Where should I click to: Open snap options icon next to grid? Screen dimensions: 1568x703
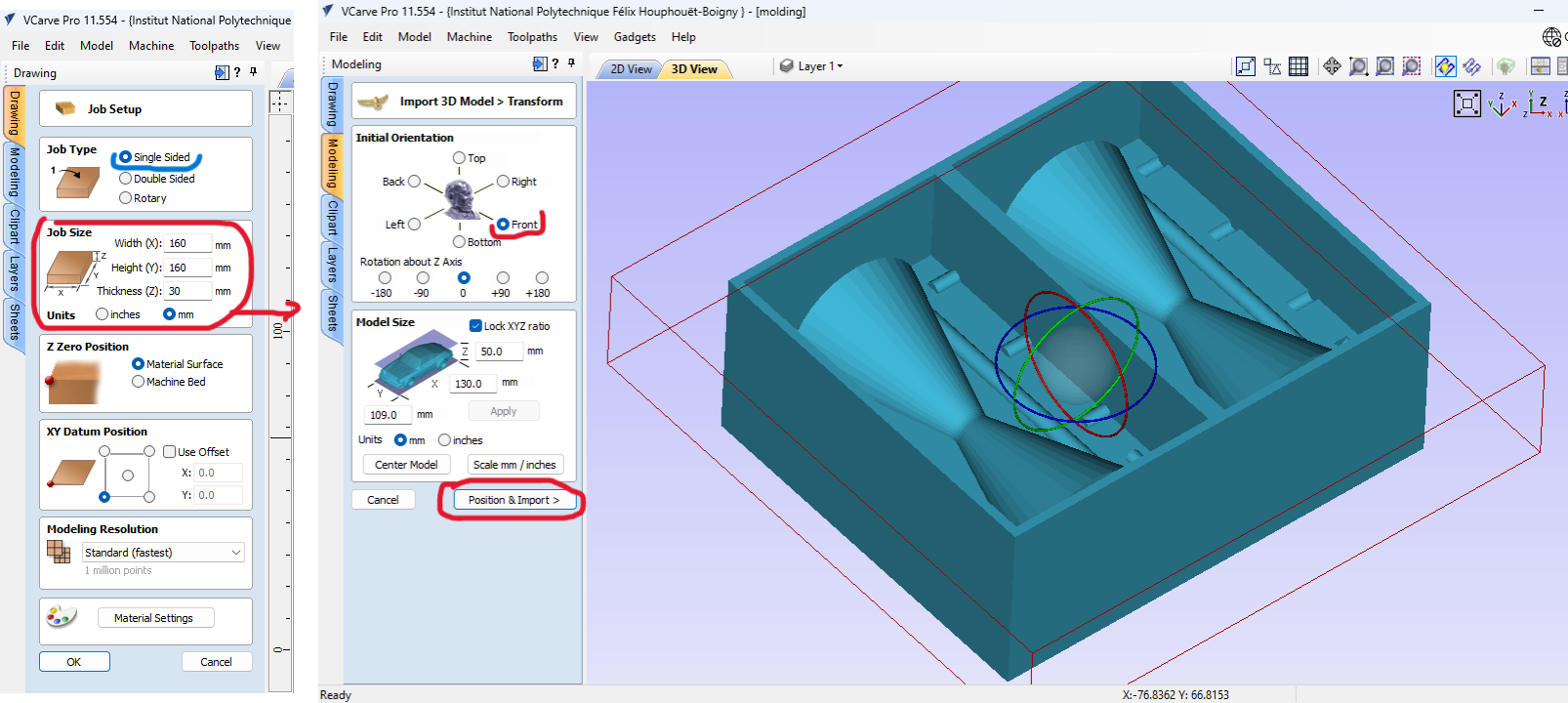click(1272, 66)
